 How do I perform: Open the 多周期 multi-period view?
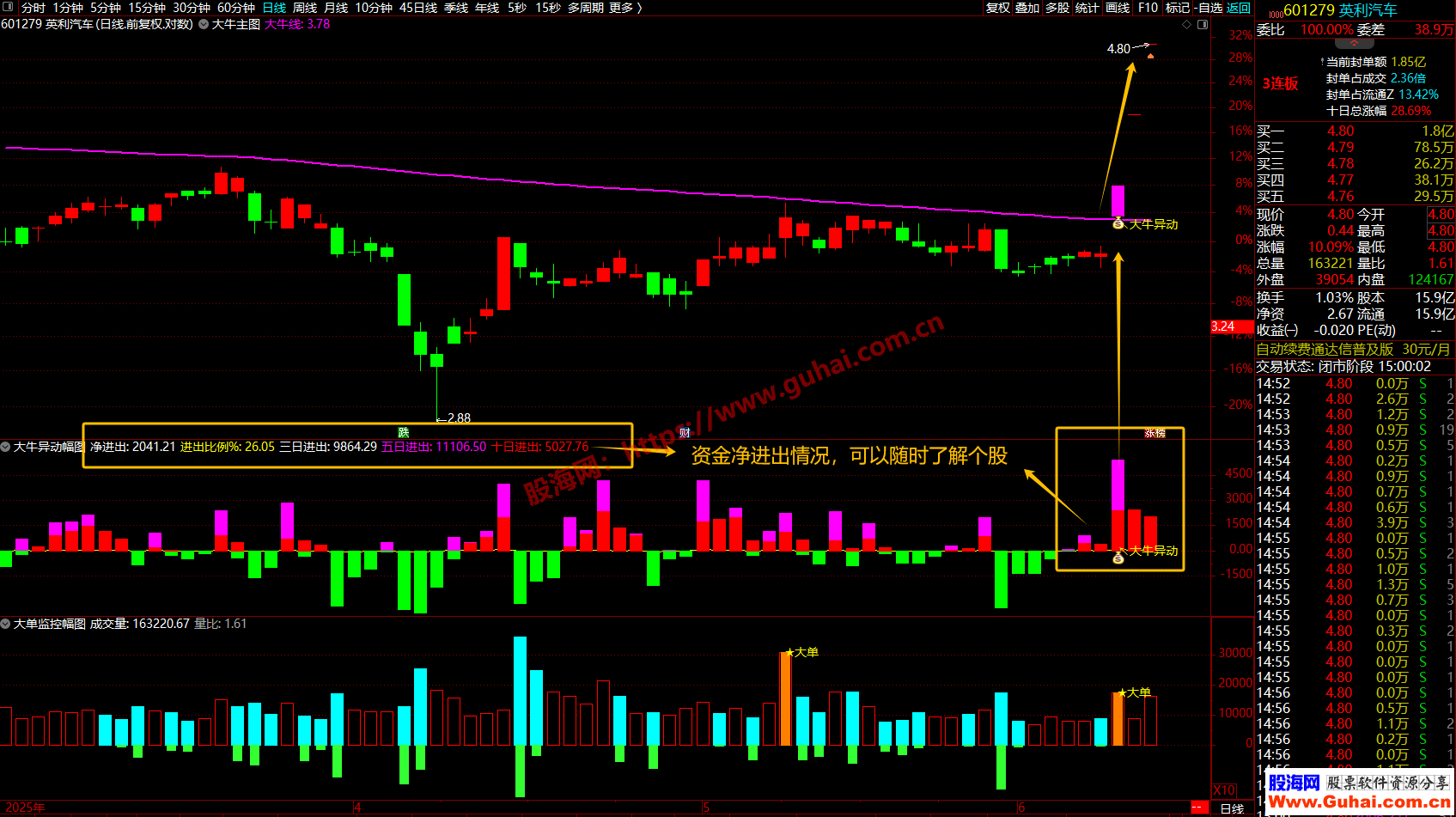[x=586, y=8]
